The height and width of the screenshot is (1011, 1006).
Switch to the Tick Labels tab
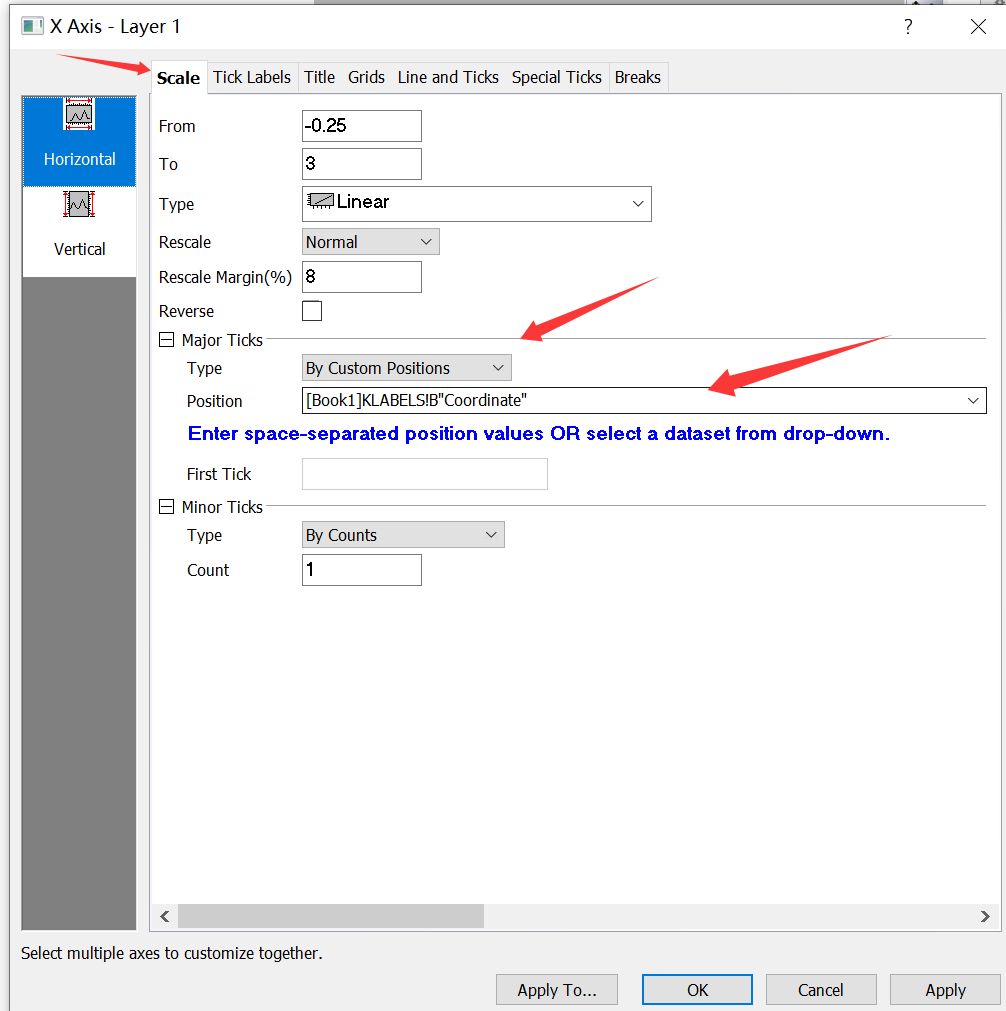(252, 77)
